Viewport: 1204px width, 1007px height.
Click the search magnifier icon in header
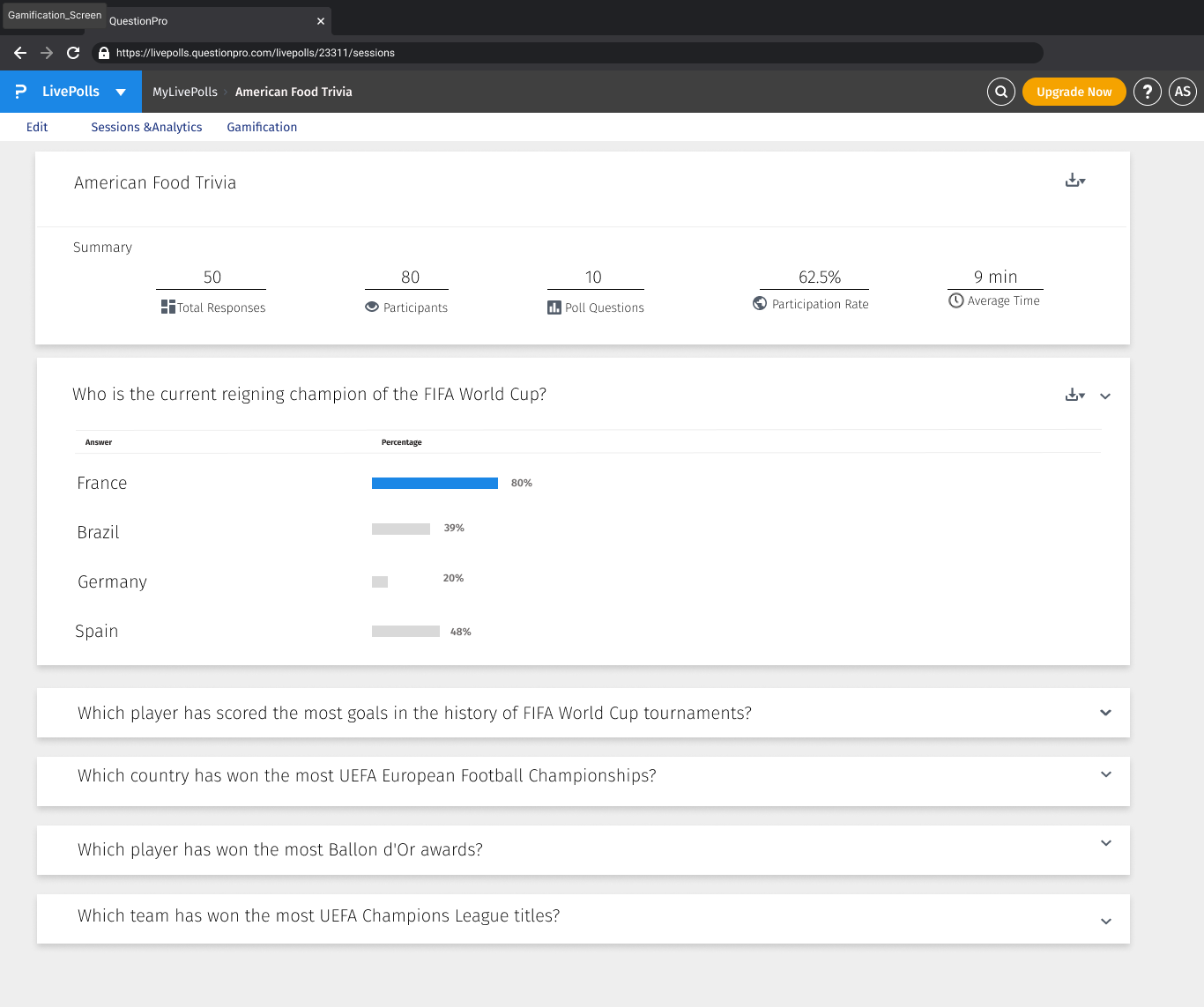tap(1000, 92)
